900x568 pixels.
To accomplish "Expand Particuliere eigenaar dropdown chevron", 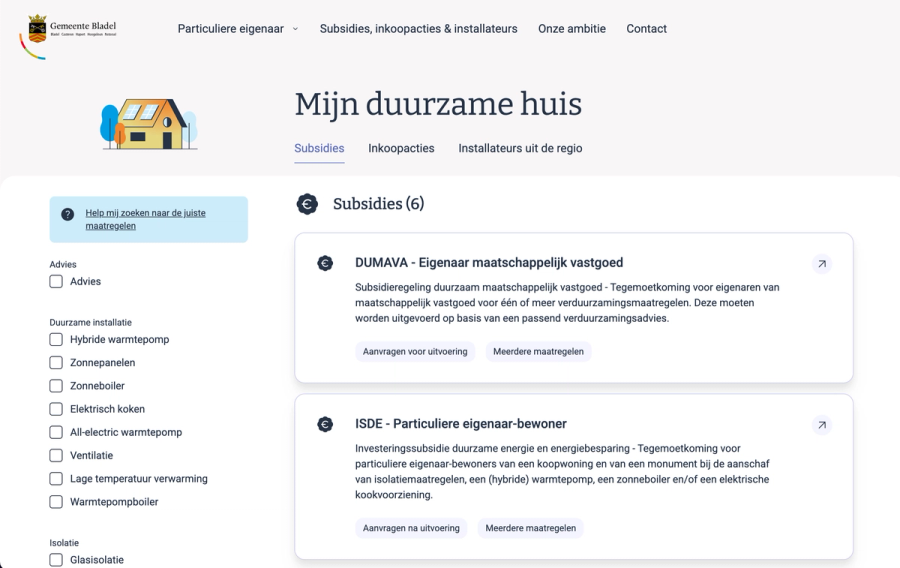I will [296, 29].
